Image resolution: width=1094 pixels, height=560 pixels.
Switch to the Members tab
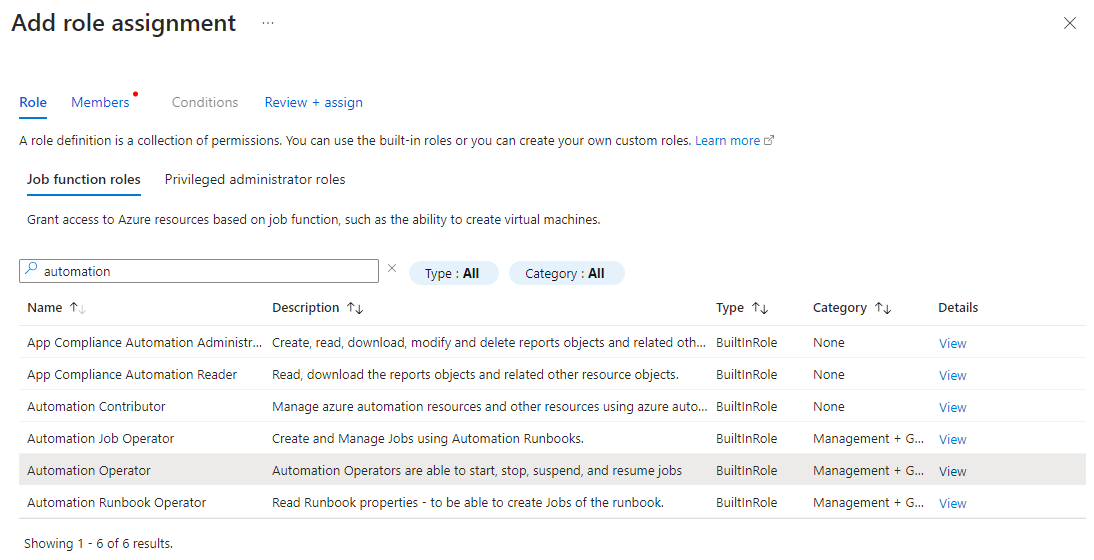(100, 102)
